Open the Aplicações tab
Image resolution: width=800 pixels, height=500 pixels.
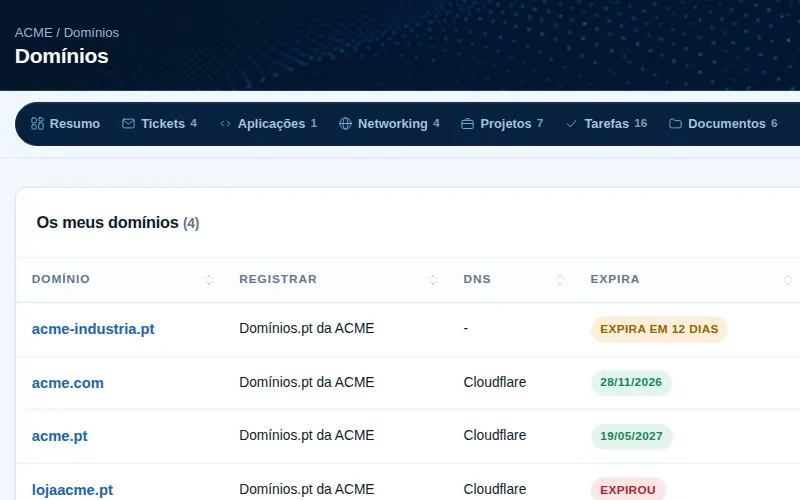point(268,123)
